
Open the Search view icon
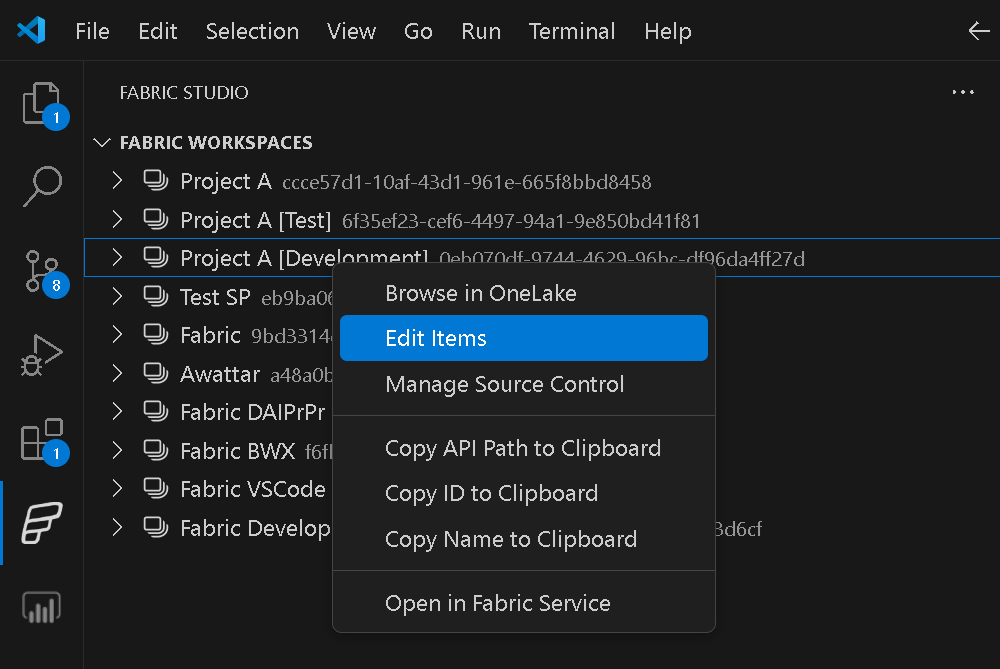tap(42, 187)
